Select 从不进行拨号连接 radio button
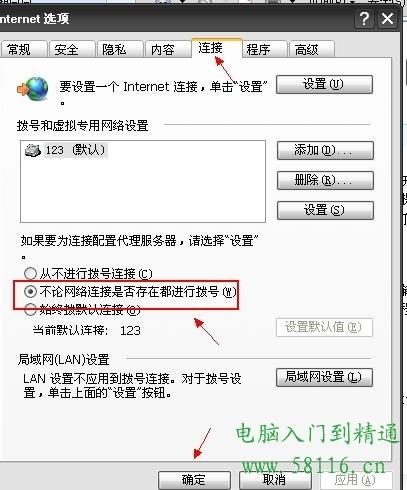 (x=30, y=273)
